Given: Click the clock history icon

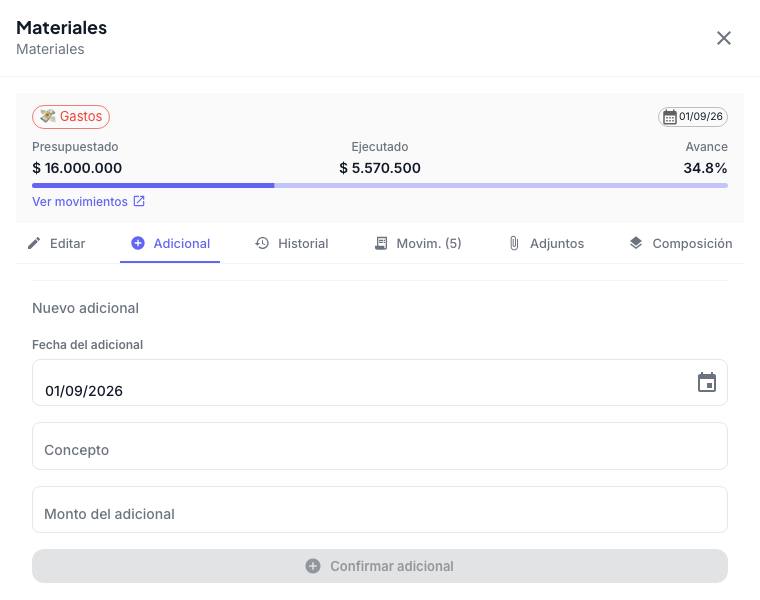Looking at the screenshot, I should tap(262, 243).
